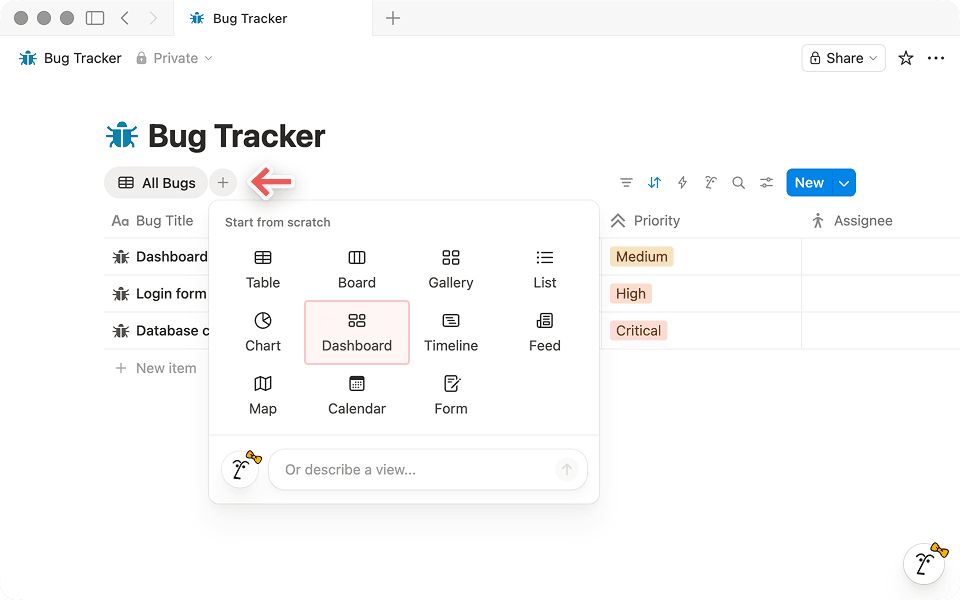Image resolution: width=960 pixels, height=600 pixels.
Task: Open view options with the sliders icon
Action: tap(766, 182)
